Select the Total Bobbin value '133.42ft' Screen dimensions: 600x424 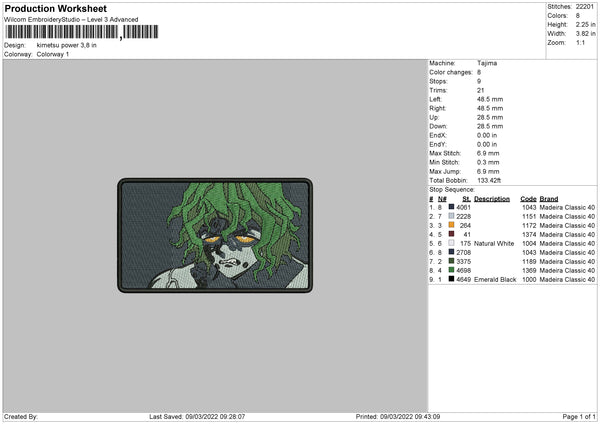tap(489, 180)
